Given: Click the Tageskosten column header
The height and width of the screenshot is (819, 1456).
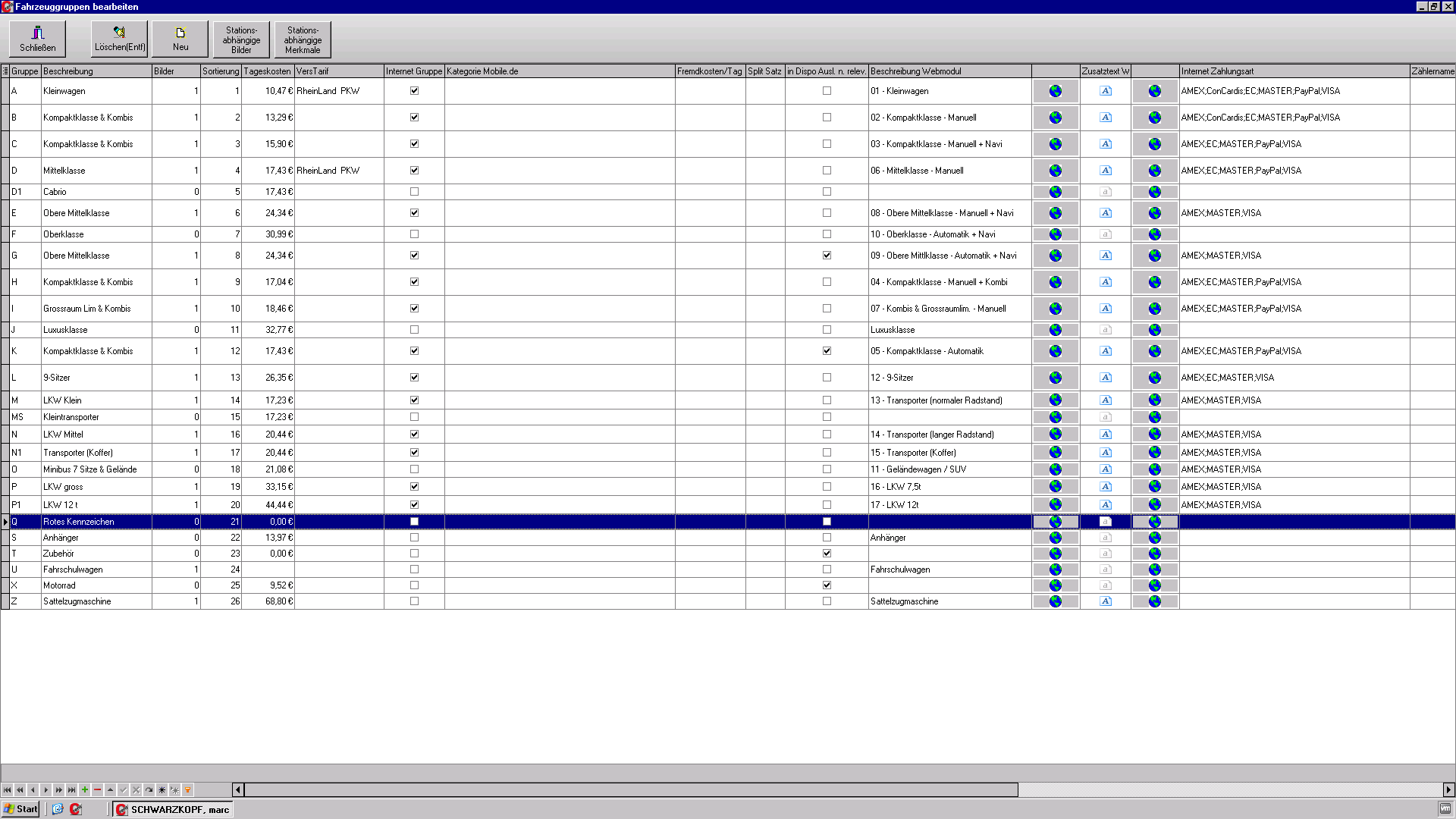Looking at the screenshot, I should [x=267, y=71].
